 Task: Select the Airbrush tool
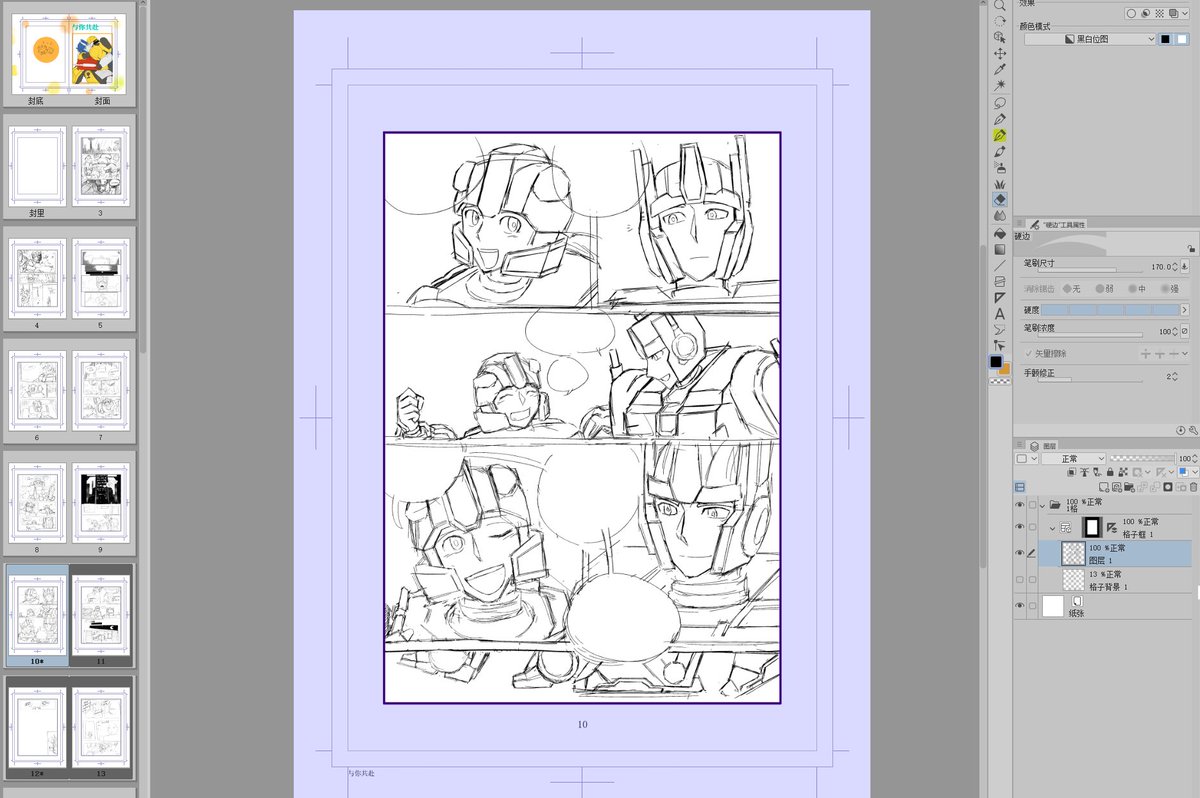999,168
